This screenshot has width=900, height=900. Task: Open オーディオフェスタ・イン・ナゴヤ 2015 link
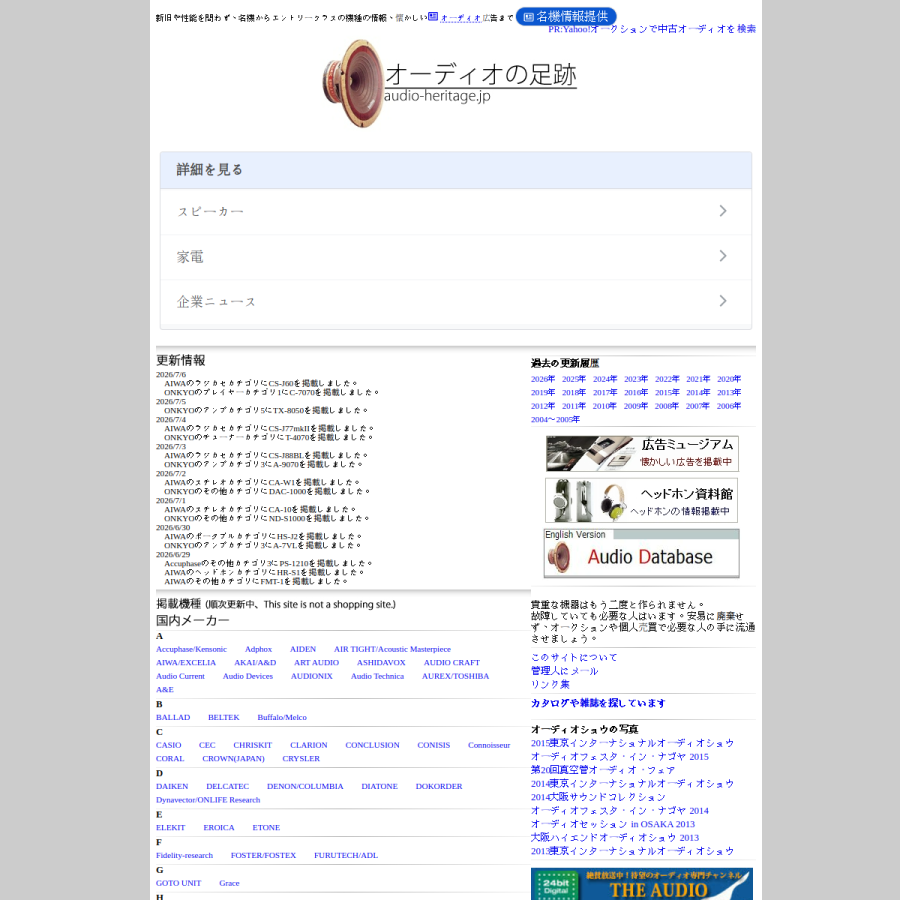[619, 757]
